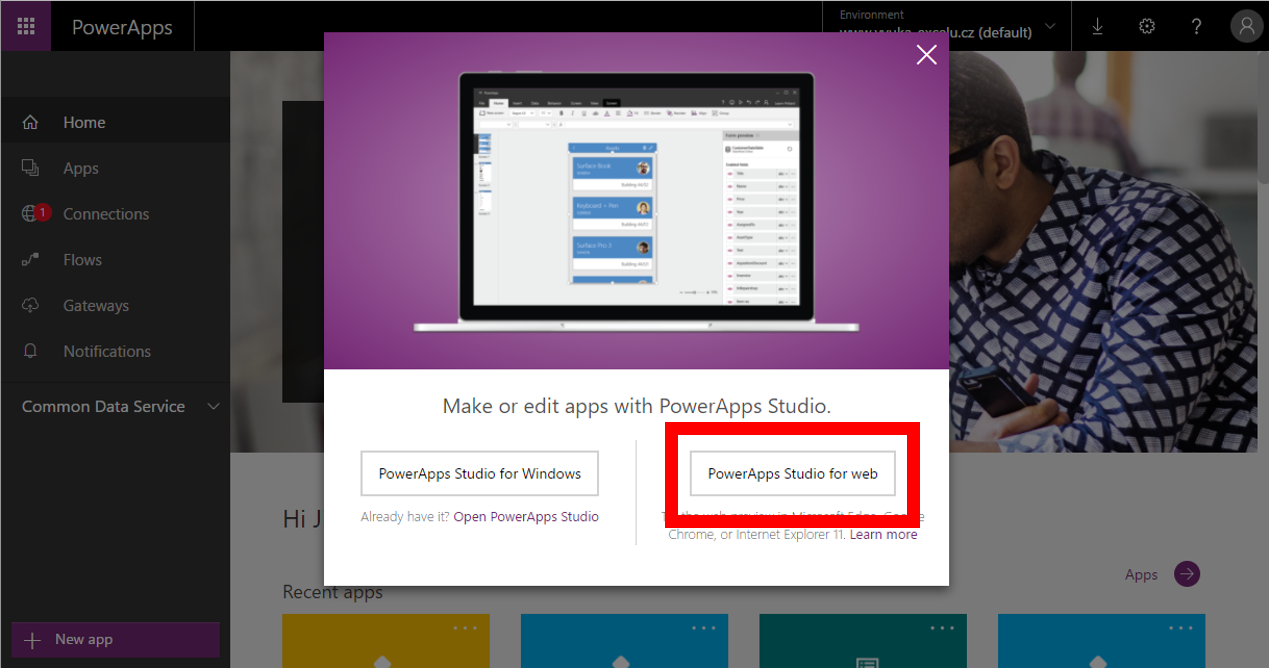This screenshot has height=668, width=1269.
Task: Open the app launcher waffle icon
Action: coord(27,27)
